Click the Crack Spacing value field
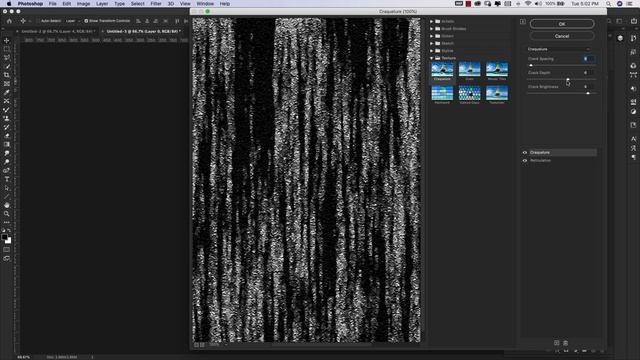 click(x=589, y=59)
